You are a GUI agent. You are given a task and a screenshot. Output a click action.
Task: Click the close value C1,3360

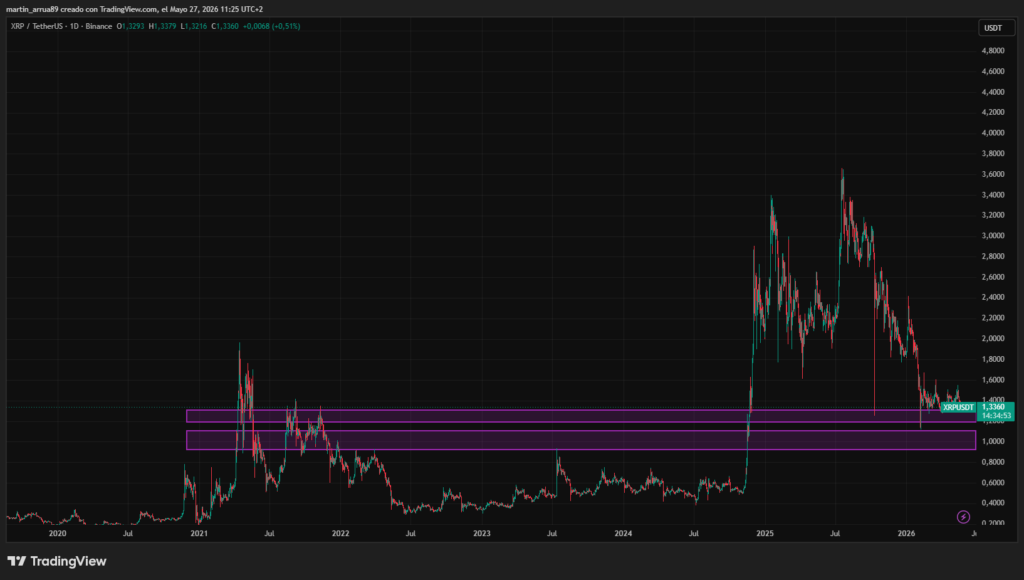225,26
